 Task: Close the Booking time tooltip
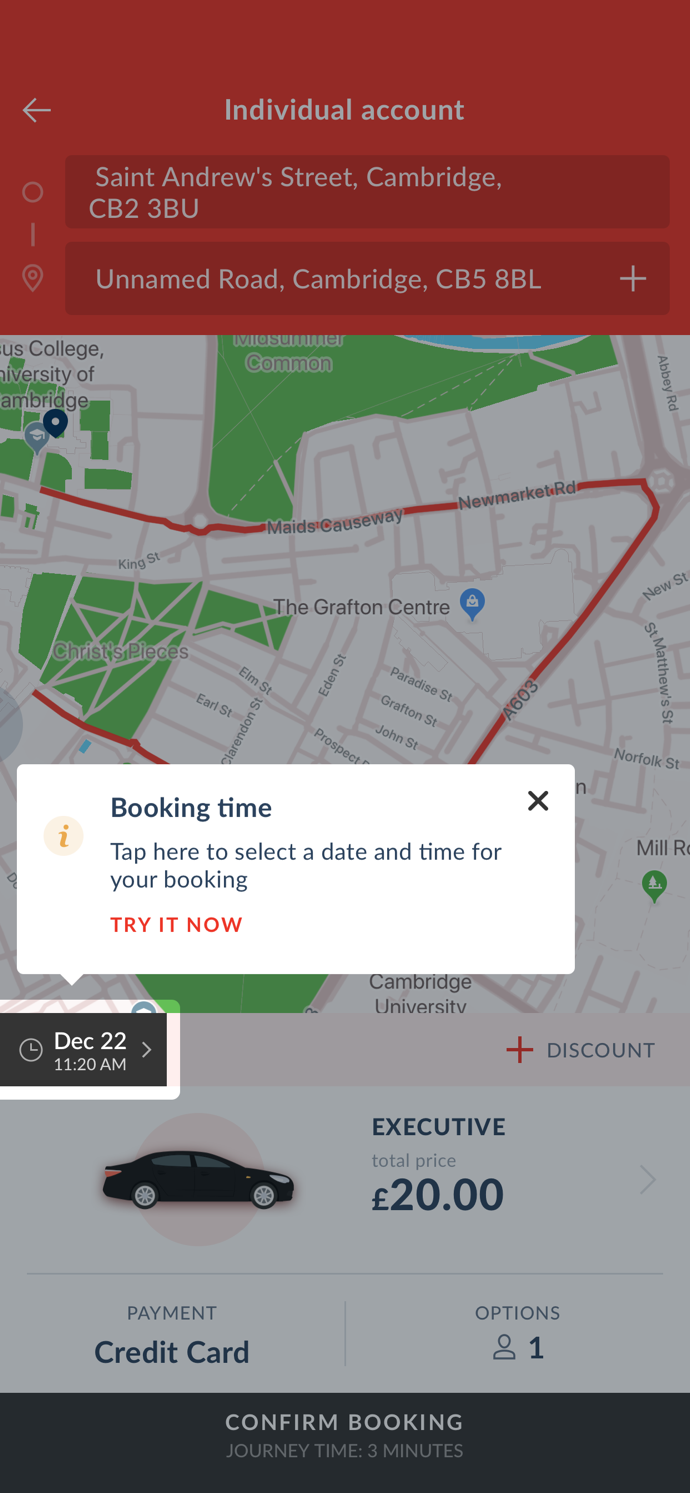(538, 801)
